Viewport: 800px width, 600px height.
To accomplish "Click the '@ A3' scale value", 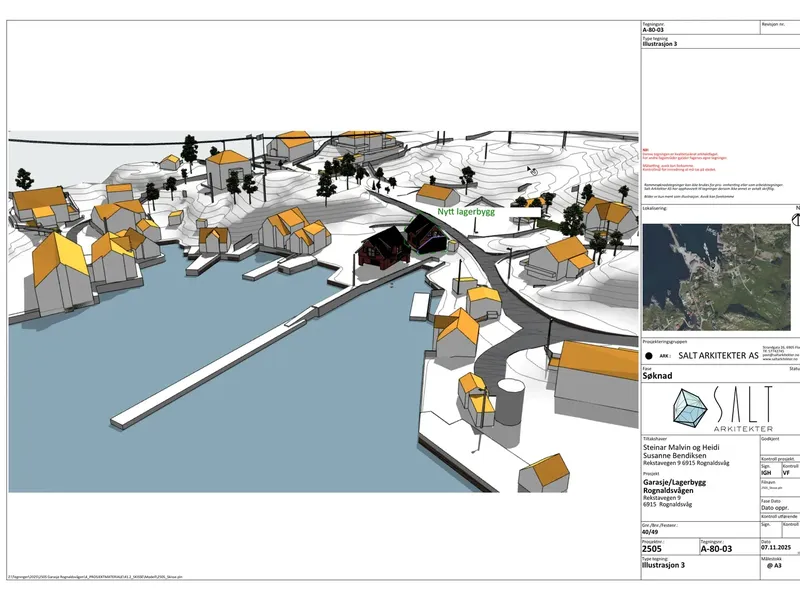I will coord(774,565).
